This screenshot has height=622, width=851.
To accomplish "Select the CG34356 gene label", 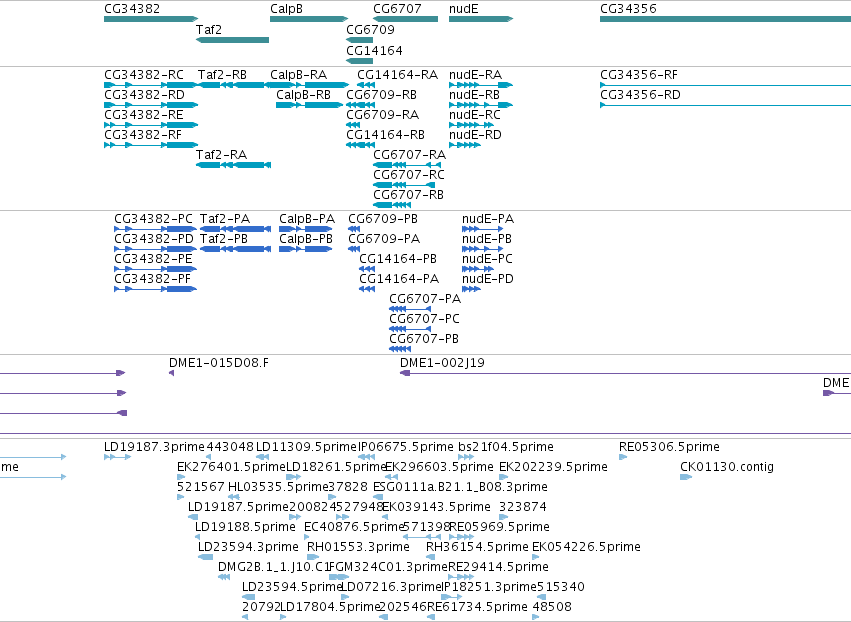I will (x=628, y=9).
